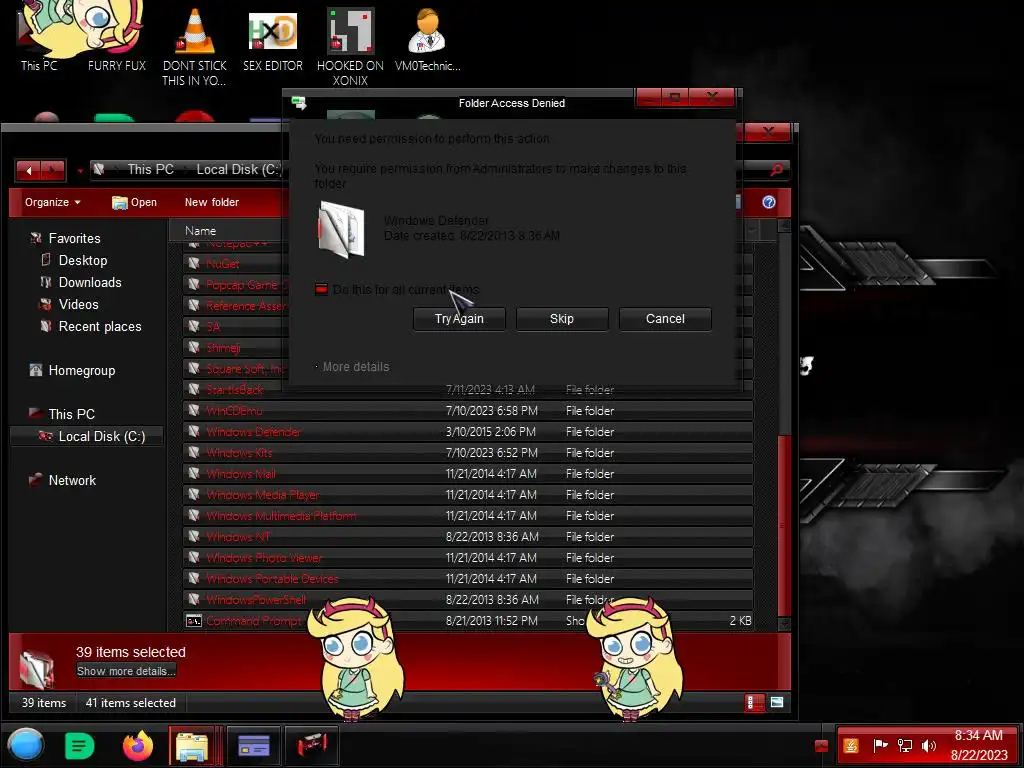Click the Start orb button
Viewport: 1024px width, 768px height.
[x=25, y=745]
